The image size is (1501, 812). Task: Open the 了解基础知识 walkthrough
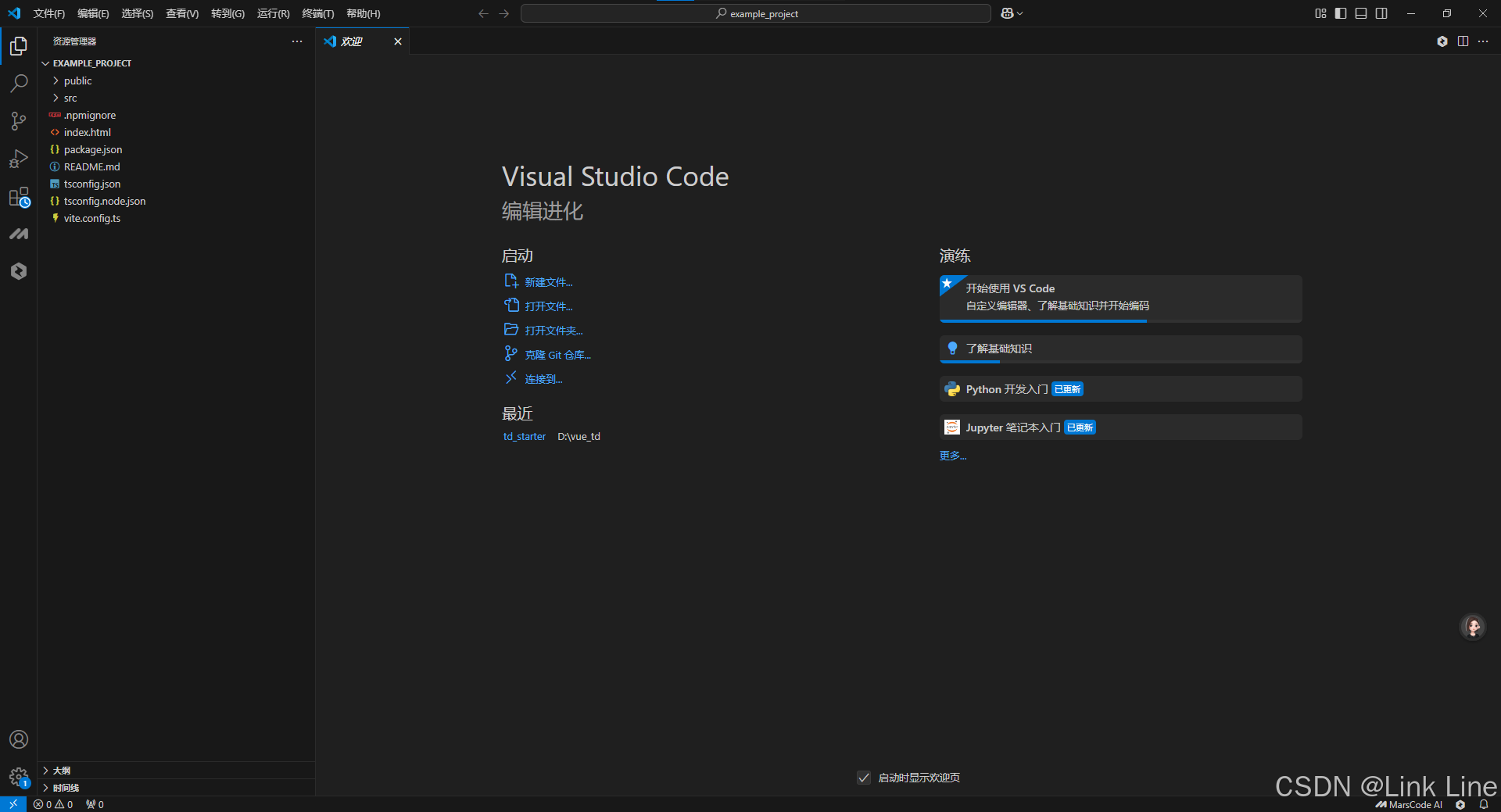(x=1120, y=349)
